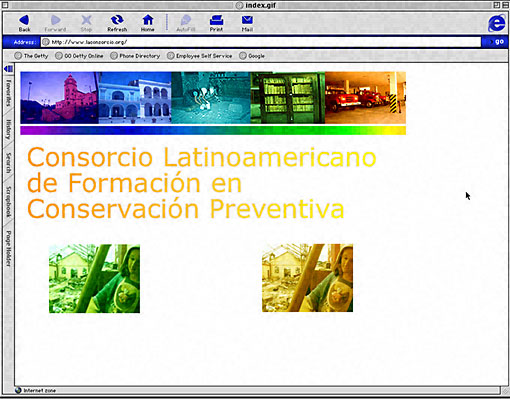Open the Google favorites link
The width and height of the screenshot is (510, 399).
tap(252, 56)
